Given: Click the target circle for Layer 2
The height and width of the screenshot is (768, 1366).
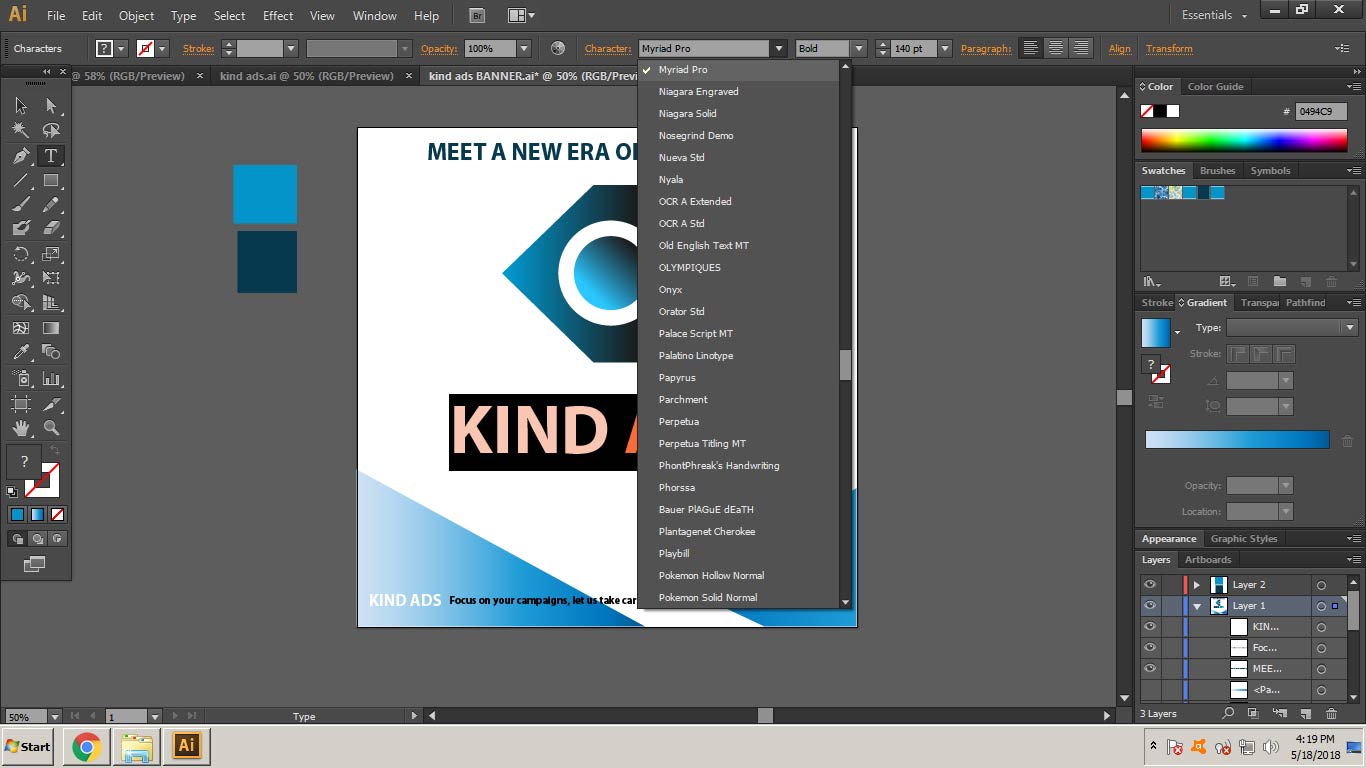Looking at the screenshot, I should point(1321,585).
